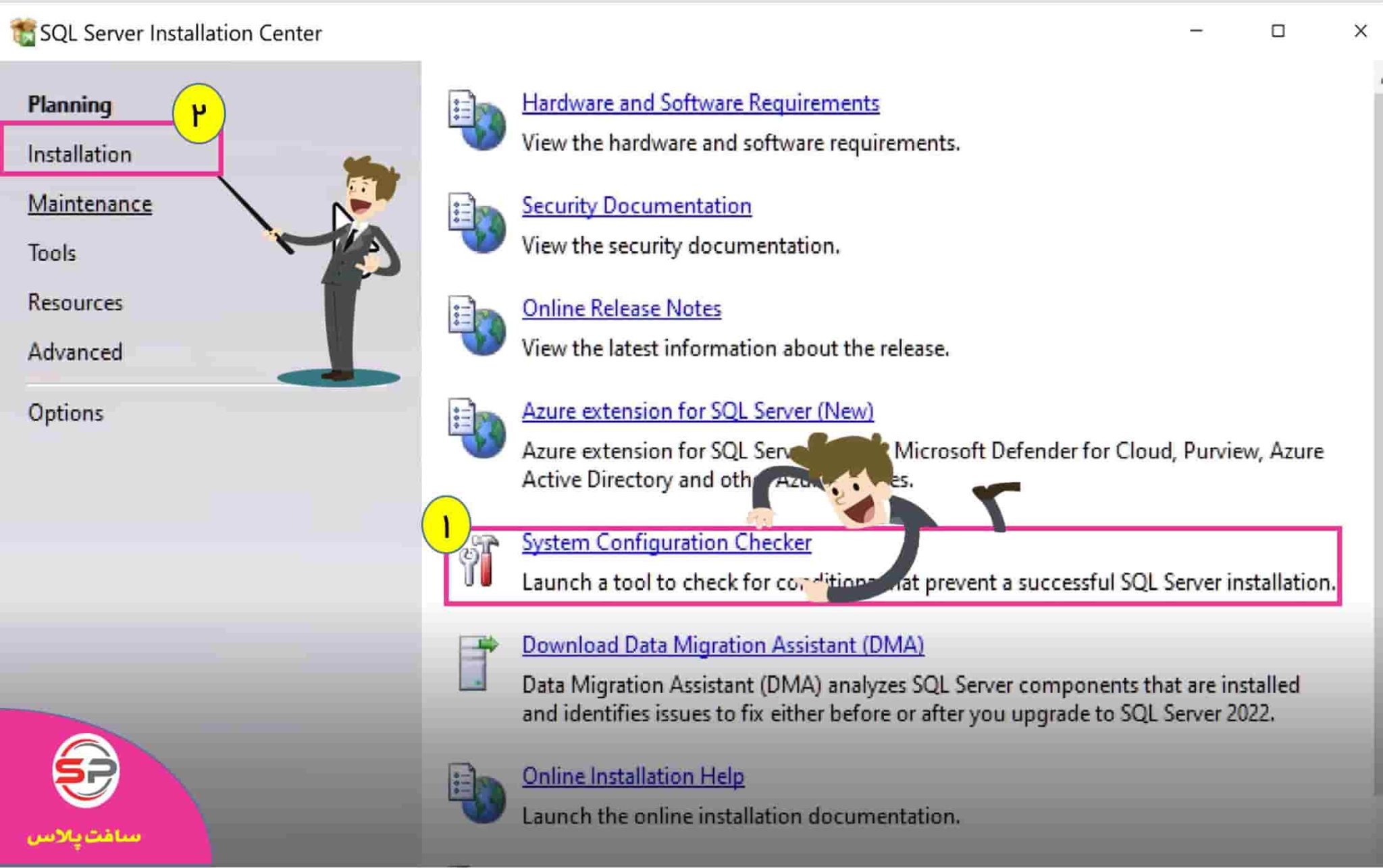Open the Options section
1383x868 pixels.
click(x=66, y=412)
